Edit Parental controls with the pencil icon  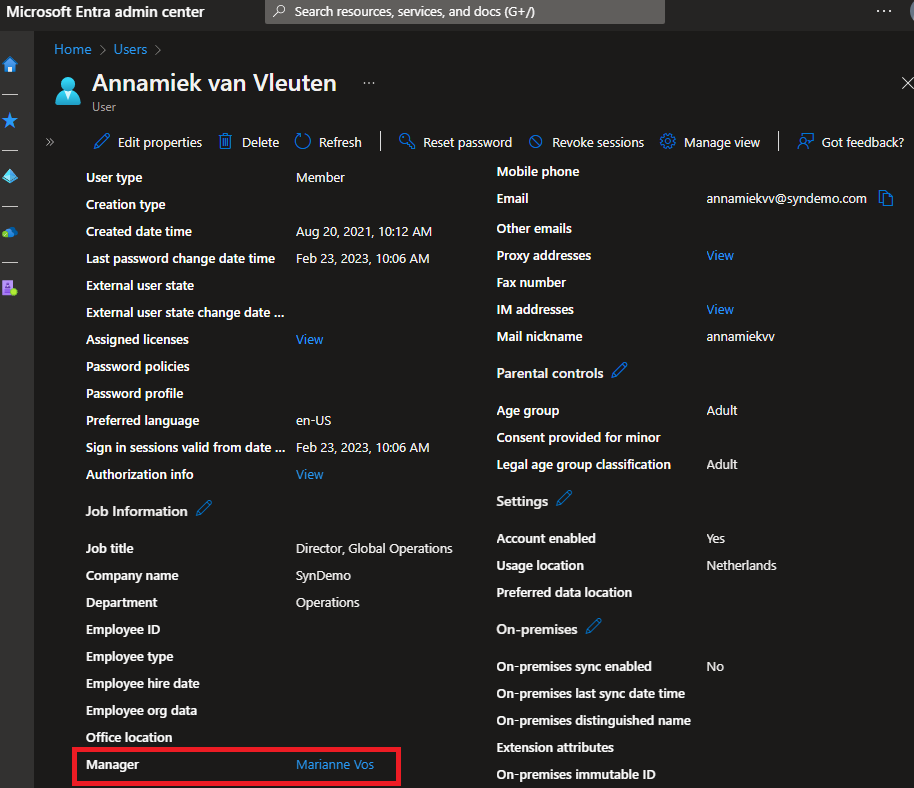coord(618,371)
